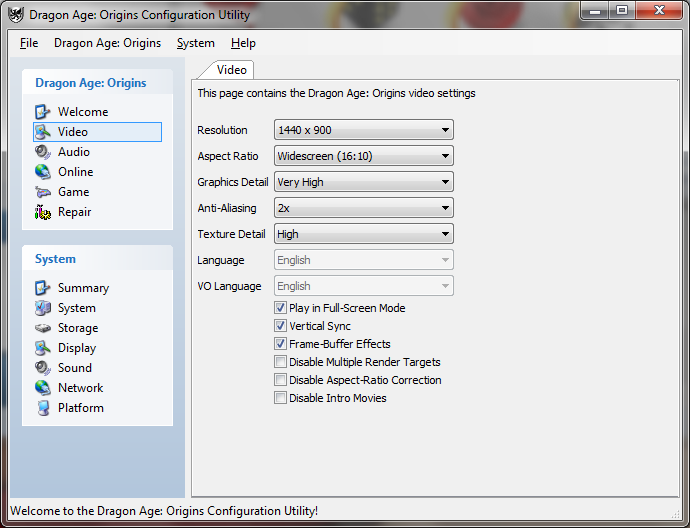Click the Welcome icon in the Dragon Age sidebar
Image resolution: width=690 pixels, height=528 pixels.
pos(43,112)
